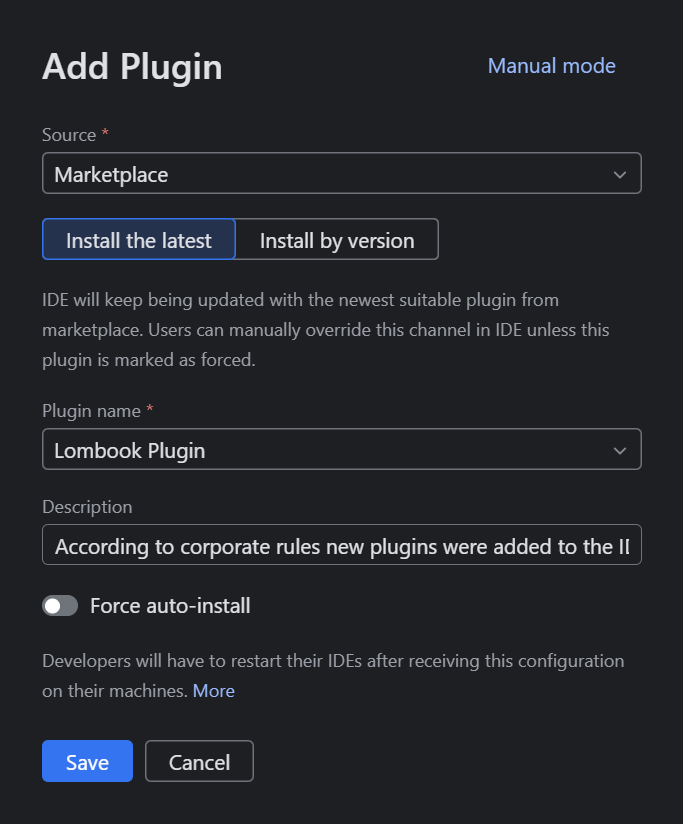This screenshot has height=824, width=683.
Task: Open Manual mode
Action: point(551,66)
